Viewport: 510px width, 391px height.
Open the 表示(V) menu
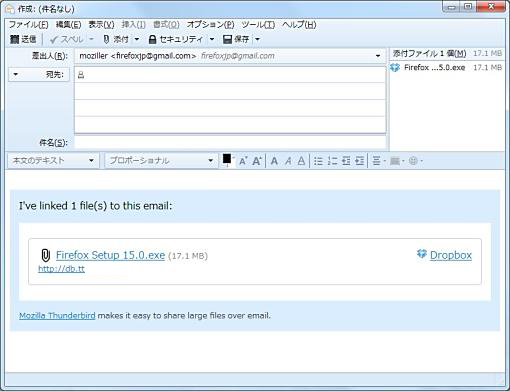click(x=101, y=24)
